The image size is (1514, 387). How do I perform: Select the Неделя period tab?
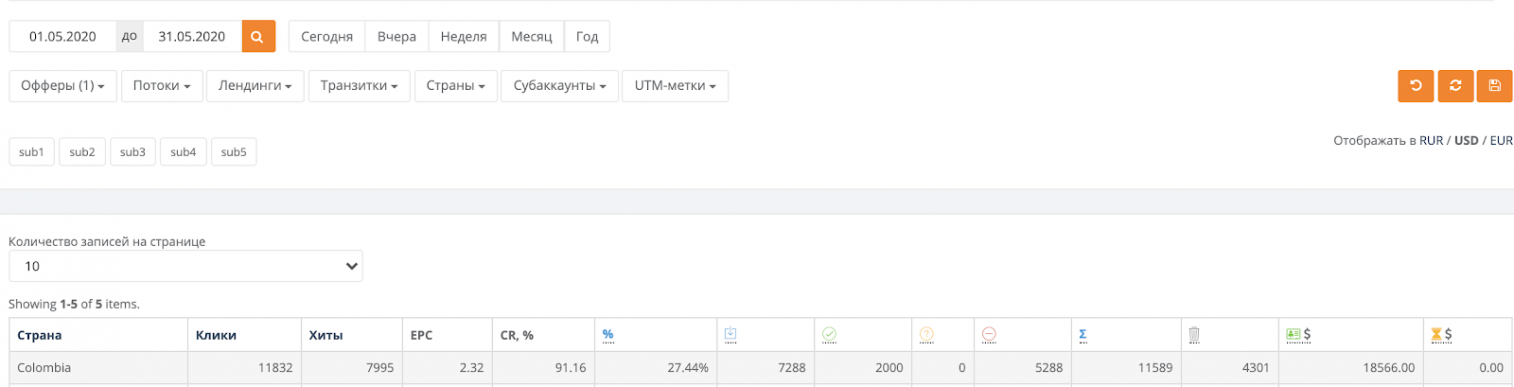[x=464, y=37]
